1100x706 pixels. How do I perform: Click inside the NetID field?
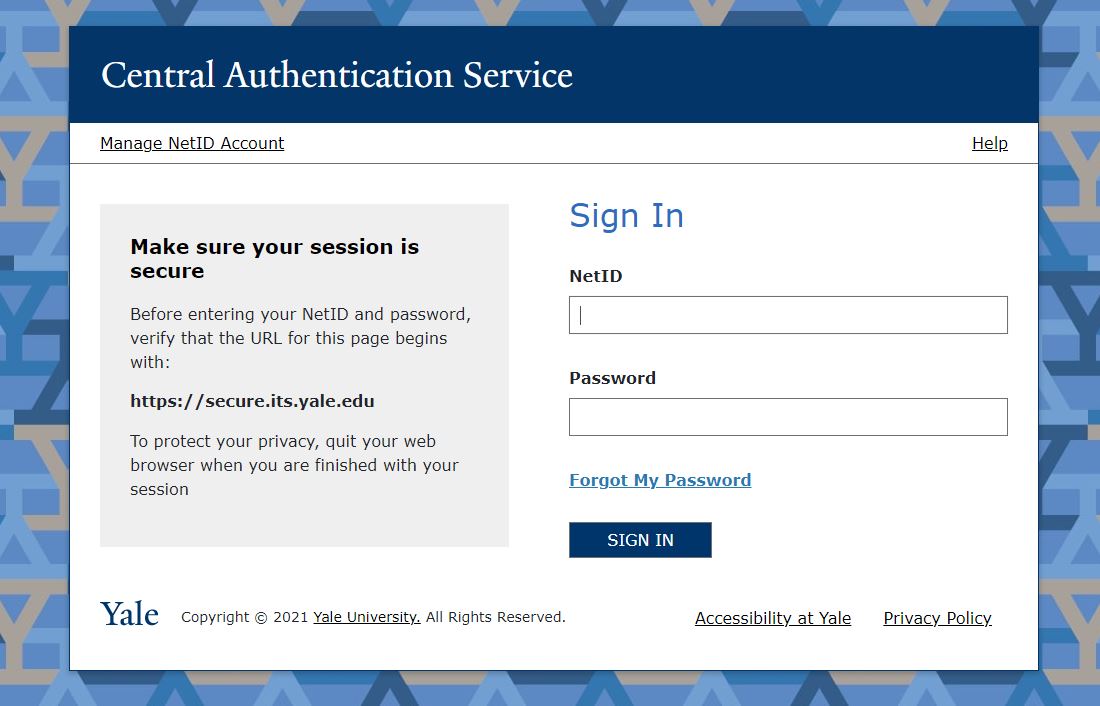(788, 314)
